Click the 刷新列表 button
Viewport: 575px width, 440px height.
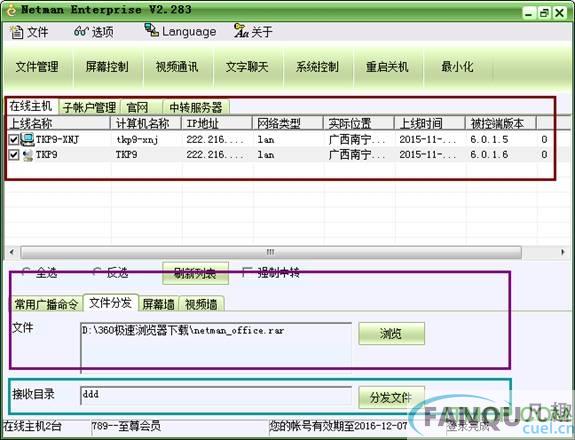point(195,273)
